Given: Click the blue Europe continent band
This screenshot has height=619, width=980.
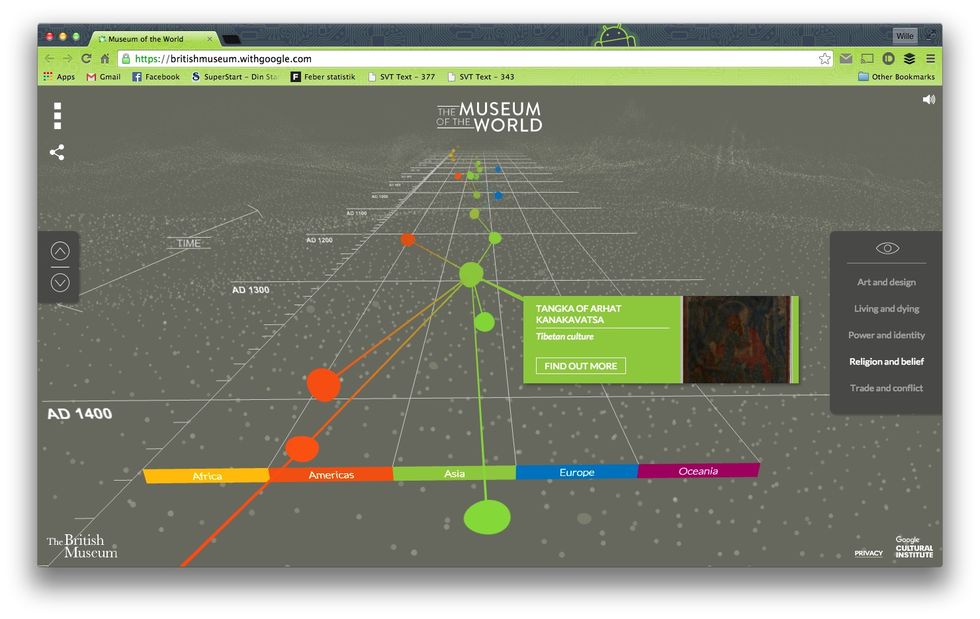Looking at the screenshot, I should point(576,472).
